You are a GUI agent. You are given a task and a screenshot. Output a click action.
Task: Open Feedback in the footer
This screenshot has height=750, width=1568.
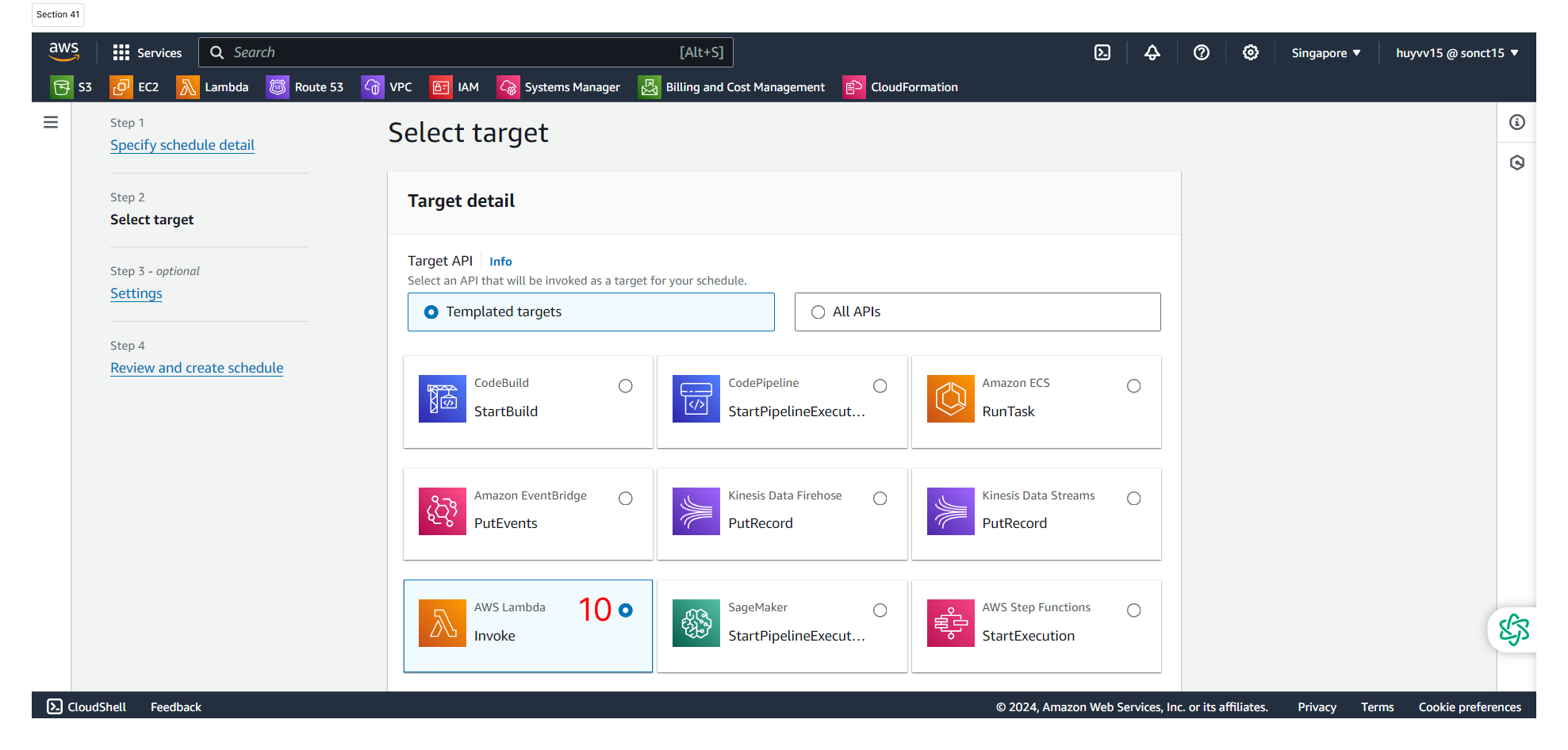(x=176, y=707)
